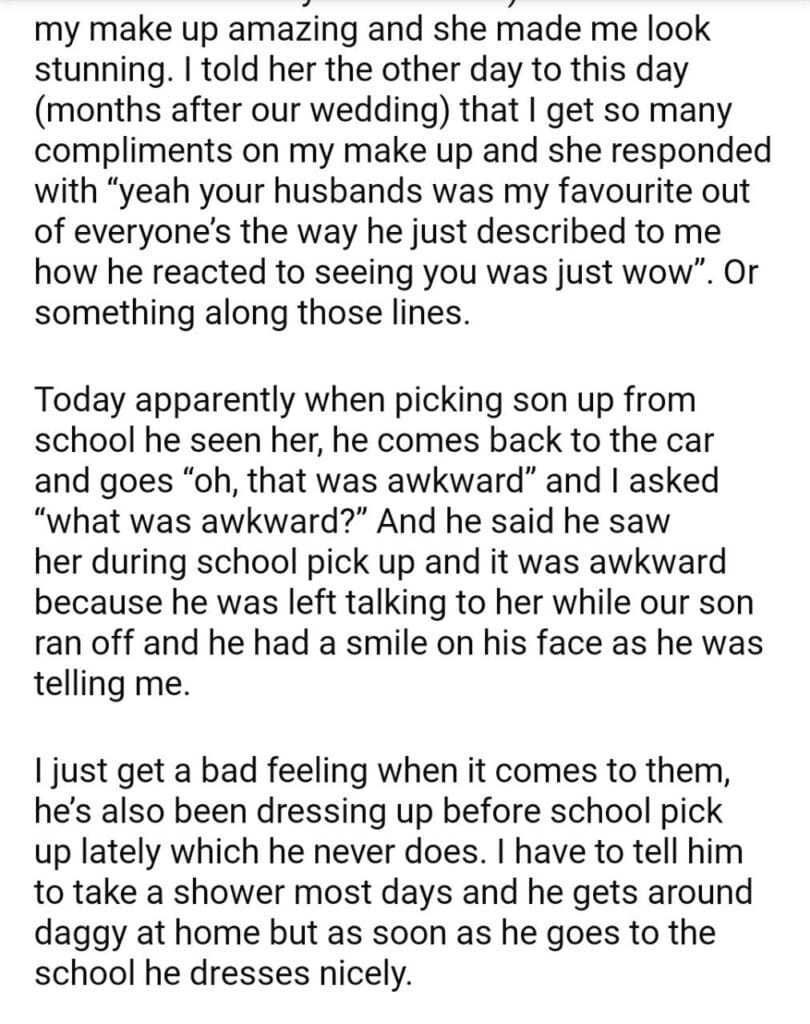Viewport: 810px width, 1024px height.
Task: Click the phrase "something along those lines"
Action: click(250, 314)
